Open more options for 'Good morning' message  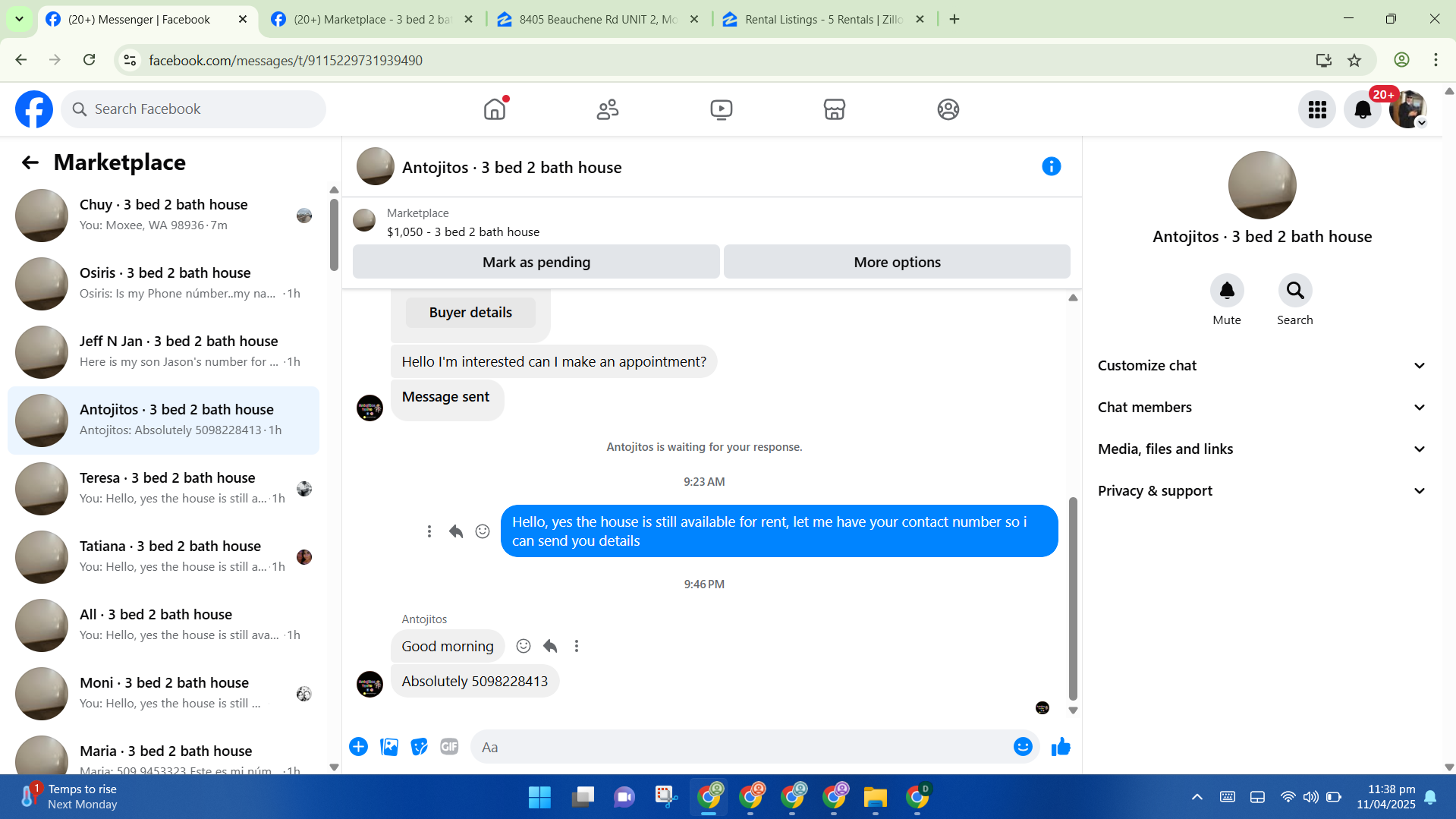coord(577,646)
